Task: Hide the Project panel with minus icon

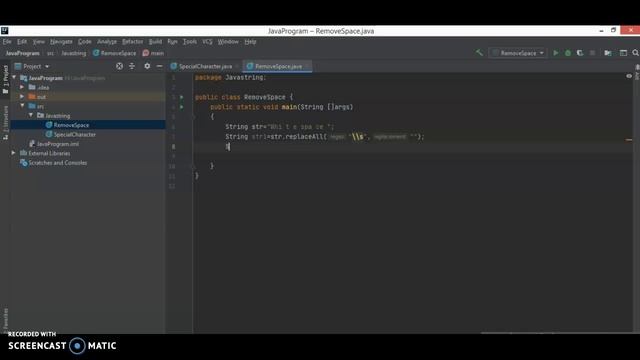Action: click(159, 66)
